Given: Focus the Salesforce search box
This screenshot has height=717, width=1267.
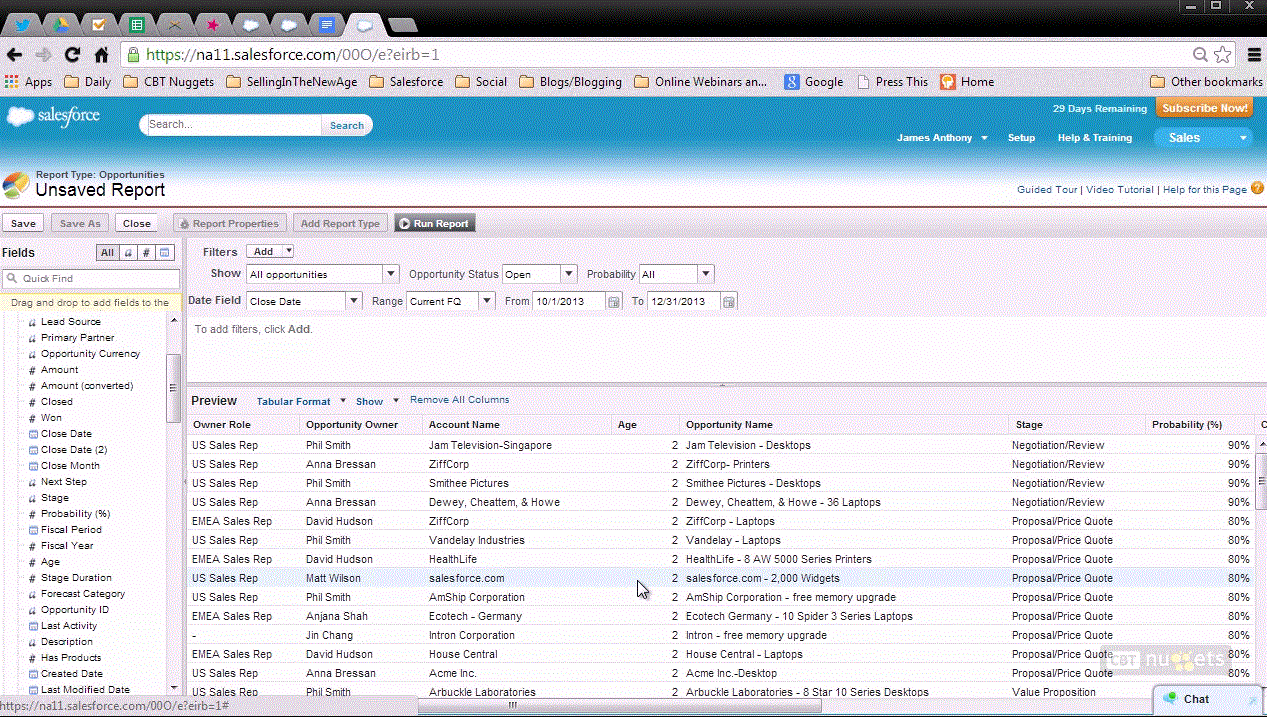Looking at the screenshot, I should [233, 125].
